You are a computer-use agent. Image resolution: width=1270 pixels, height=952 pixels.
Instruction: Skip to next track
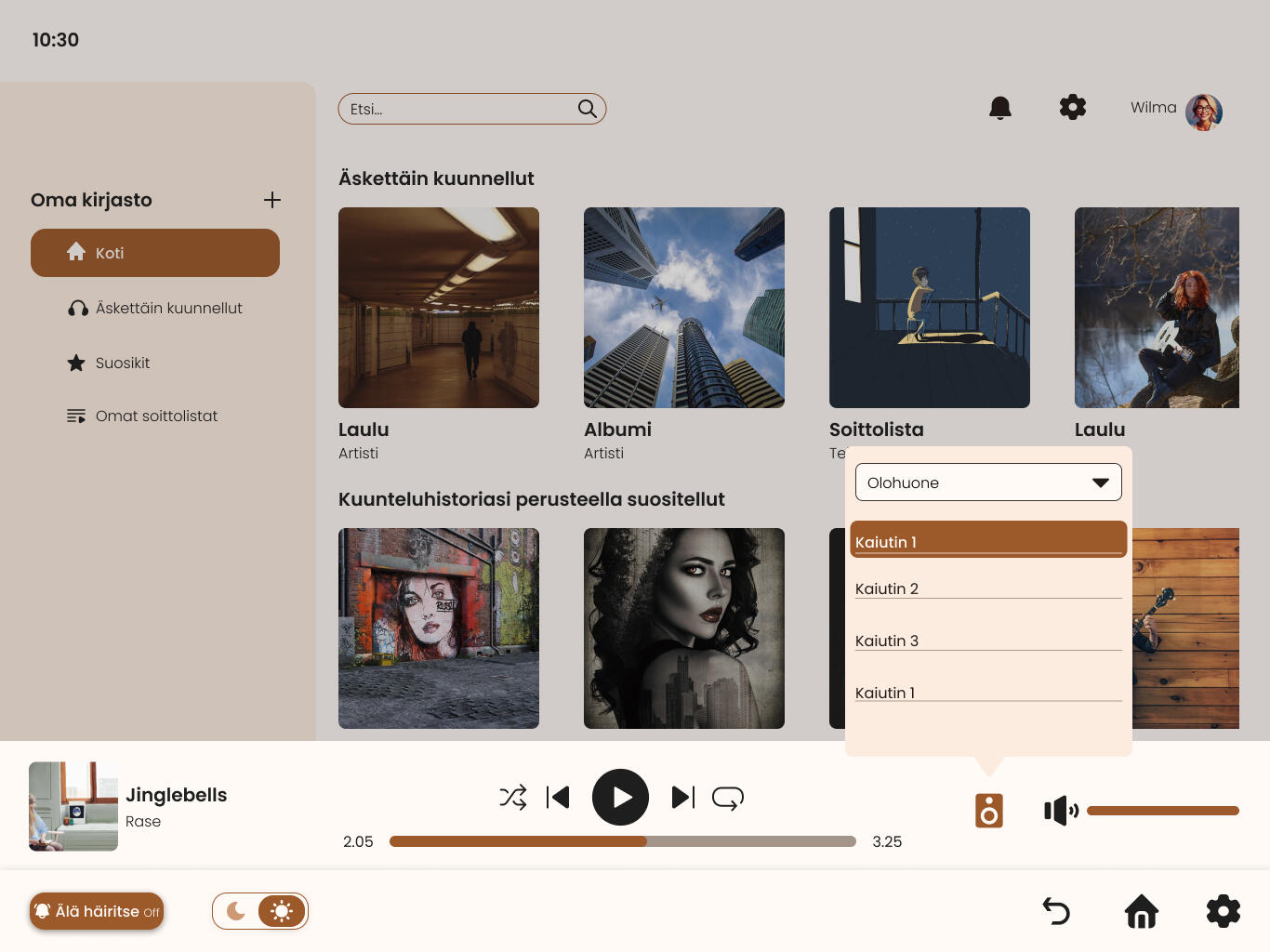tap(683, 797)
